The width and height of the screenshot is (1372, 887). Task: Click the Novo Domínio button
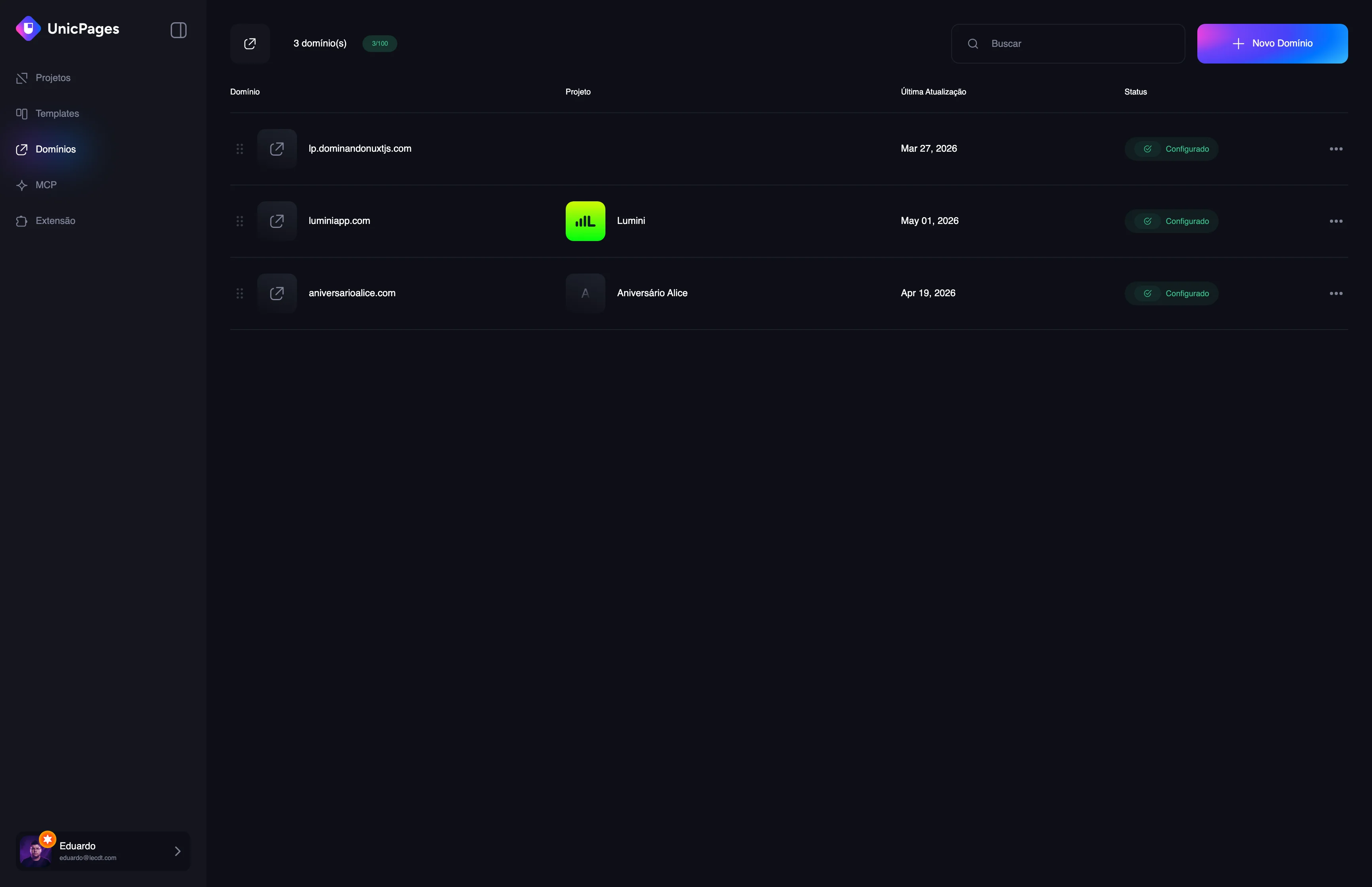coord(1272,43)
